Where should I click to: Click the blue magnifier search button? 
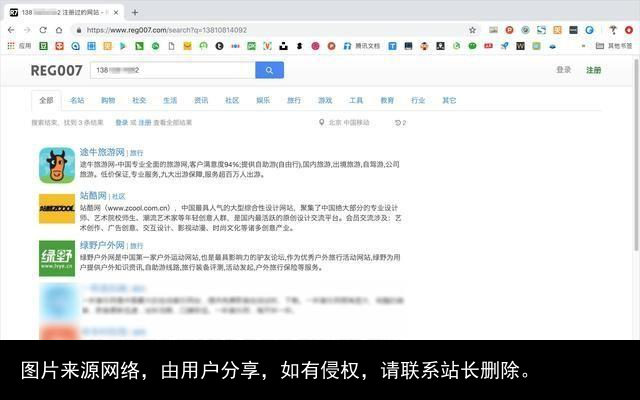(269, 70)
